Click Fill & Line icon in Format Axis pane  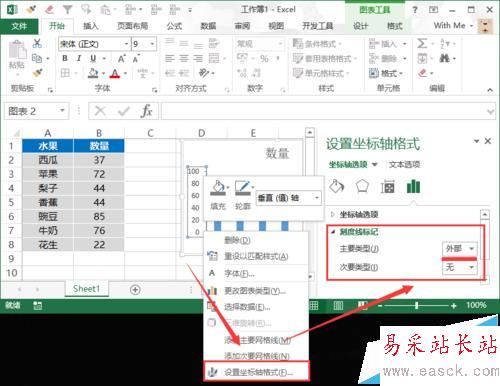337,186
